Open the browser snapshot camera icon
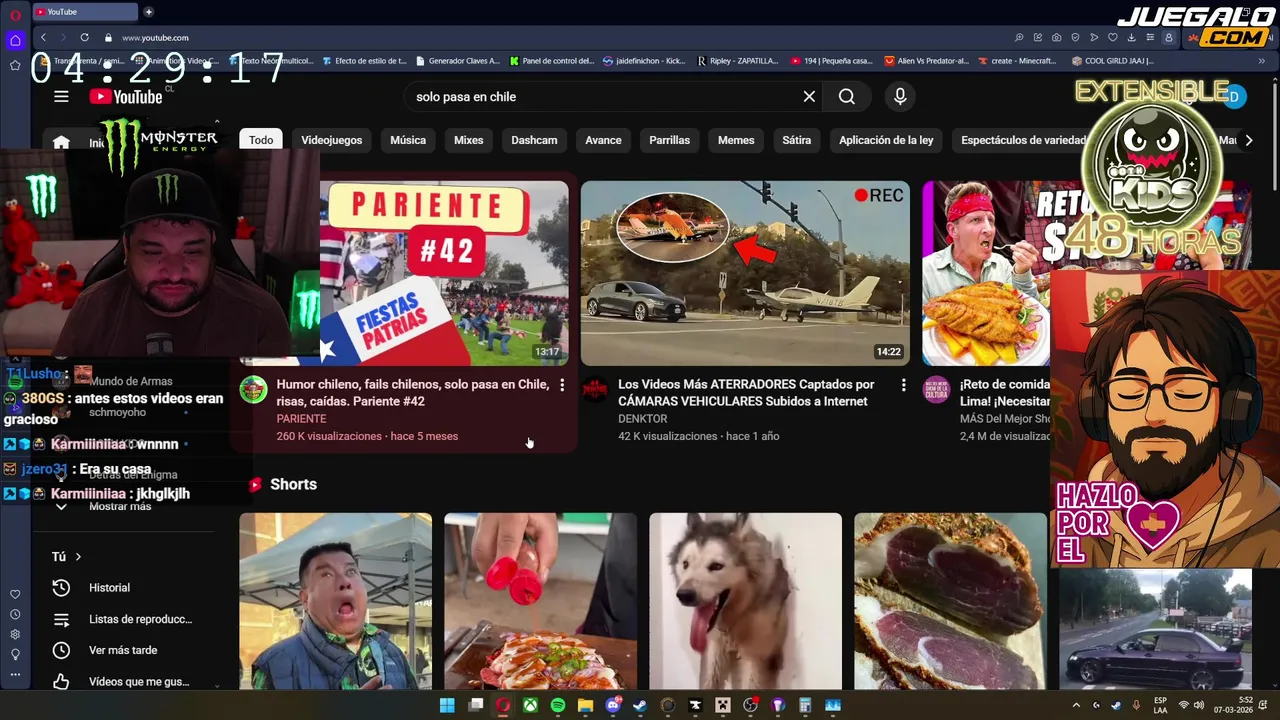 (1057, 38)
